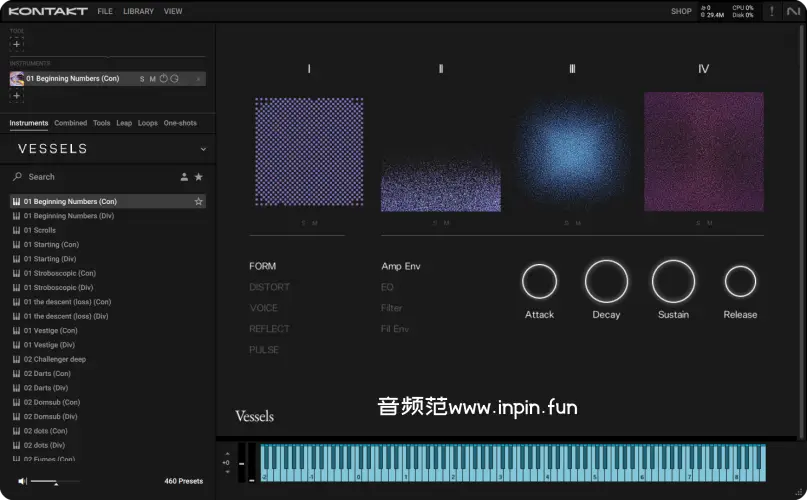This screenshot has height=500, width=807.
Task: Switch to the Loops tab
Action: click(x=148, y=123)
